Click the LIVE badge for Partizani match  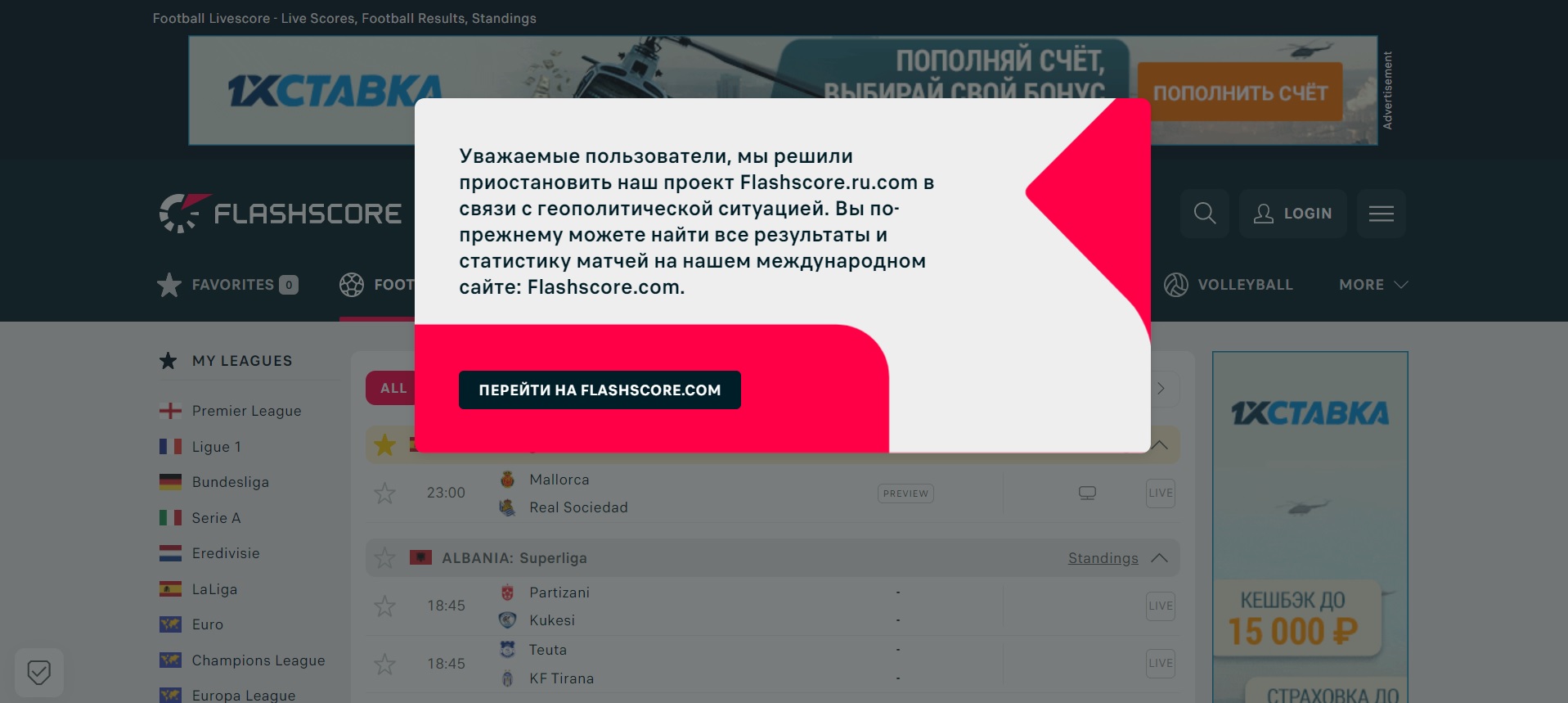tap(1161, 606)
